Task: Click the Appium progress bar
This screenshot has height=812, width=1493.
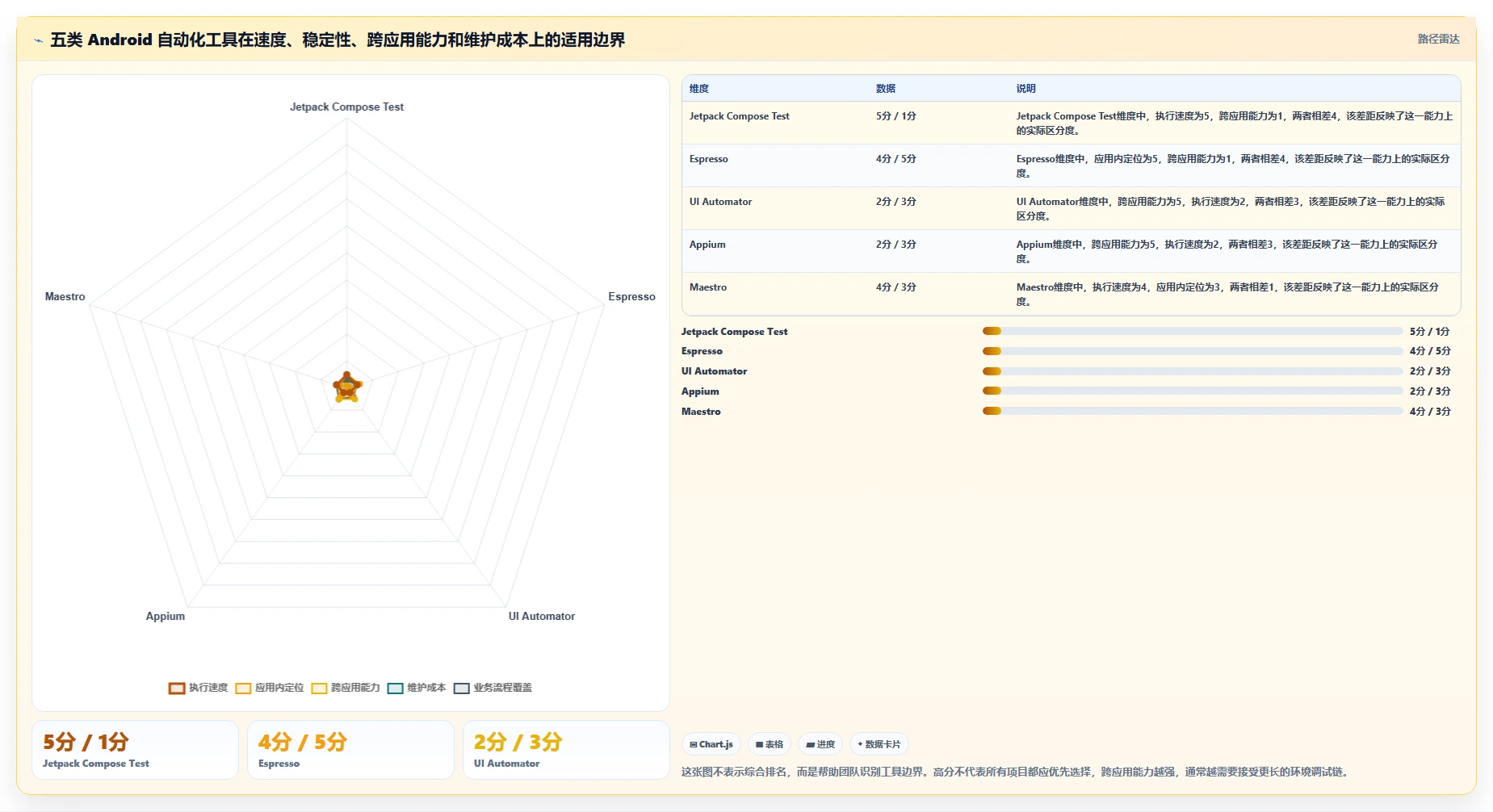Action: [1193, 391]
